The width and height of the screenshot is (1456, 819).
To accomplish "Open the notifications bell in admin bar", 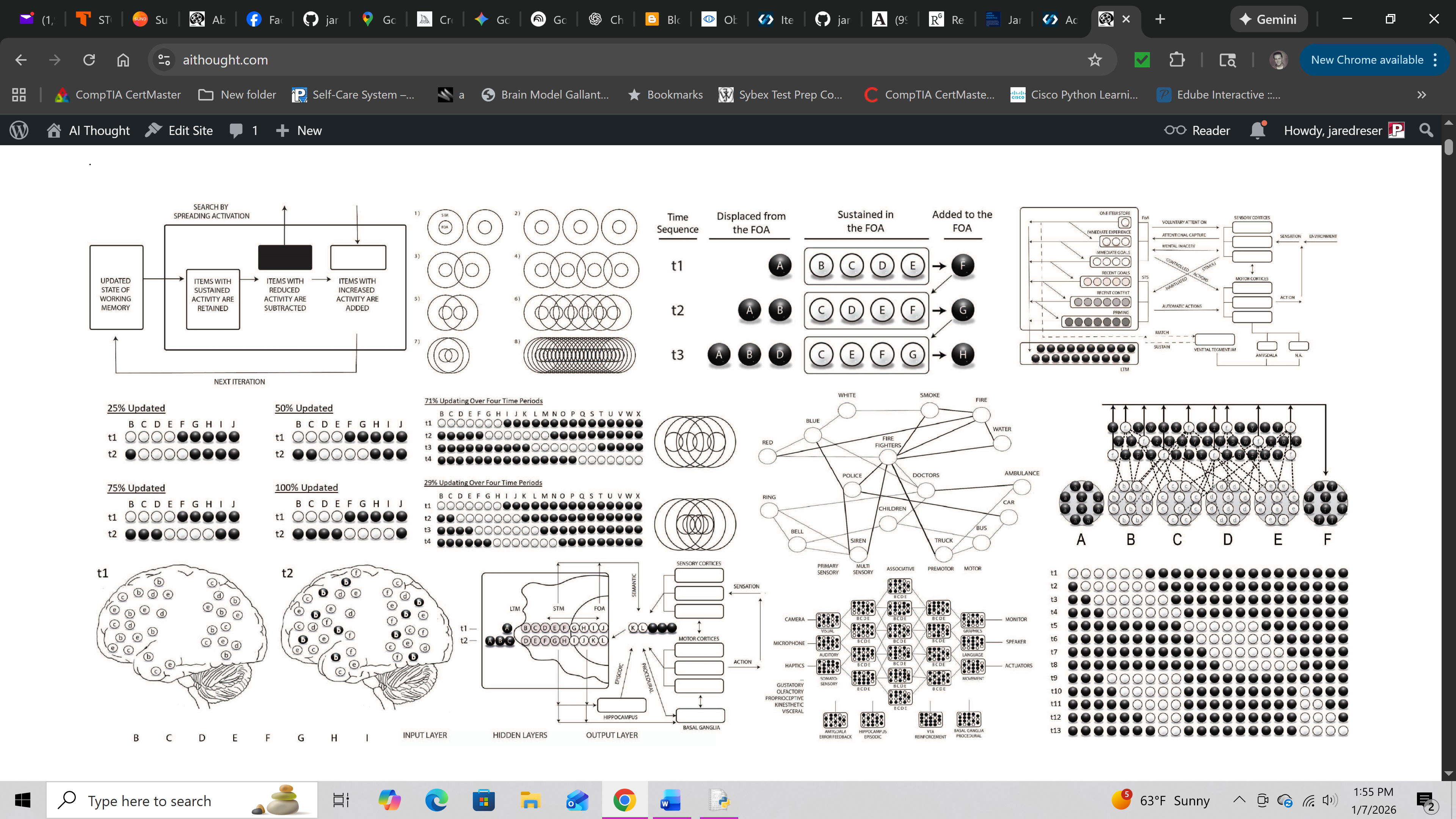I will pyautogui.click(x=1258, y=130).
